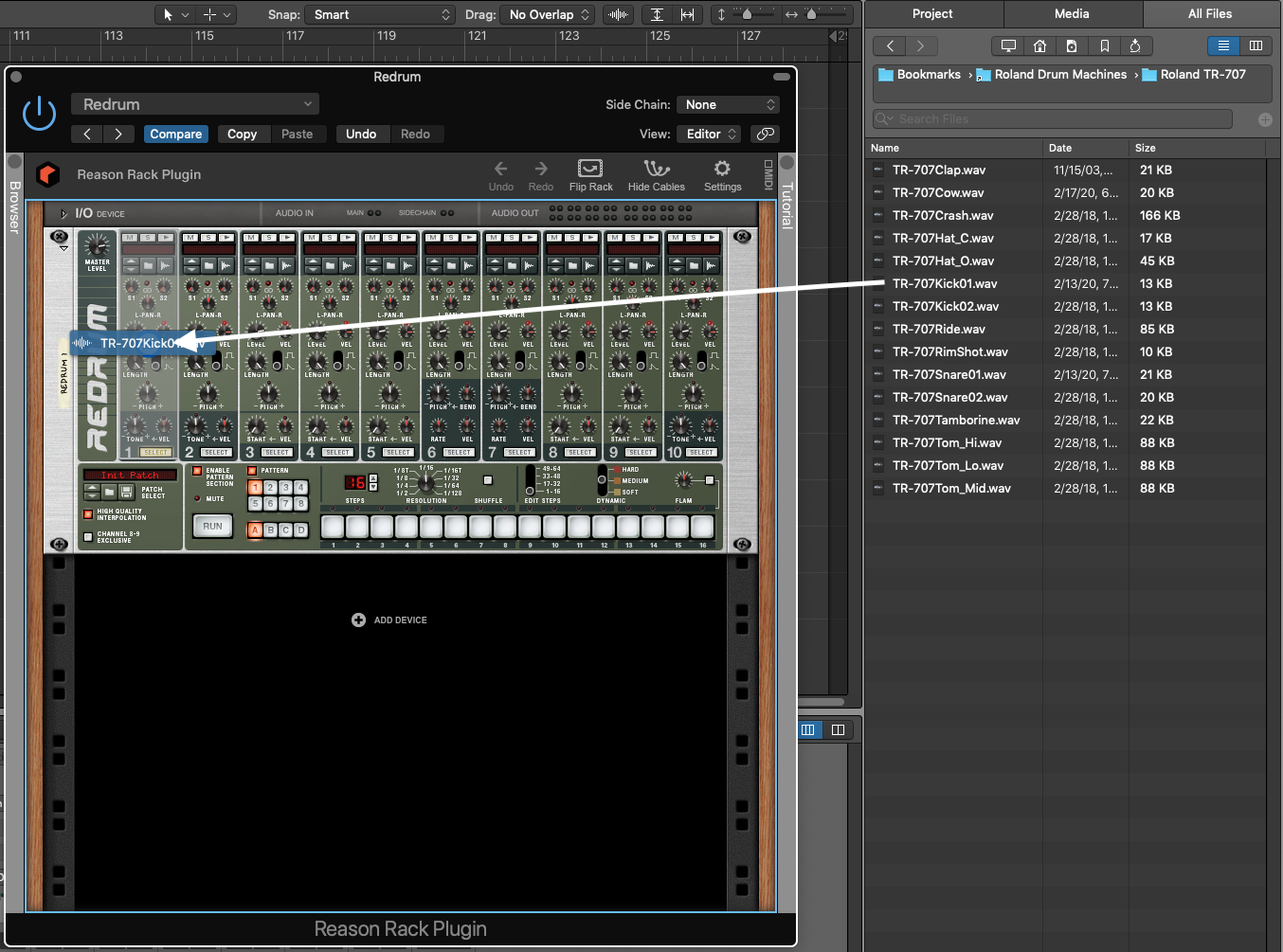The image size is (1283, 952).
Task: Click the Resolution rotary knob
Action: pyautogui.click(x=426, y=483)
